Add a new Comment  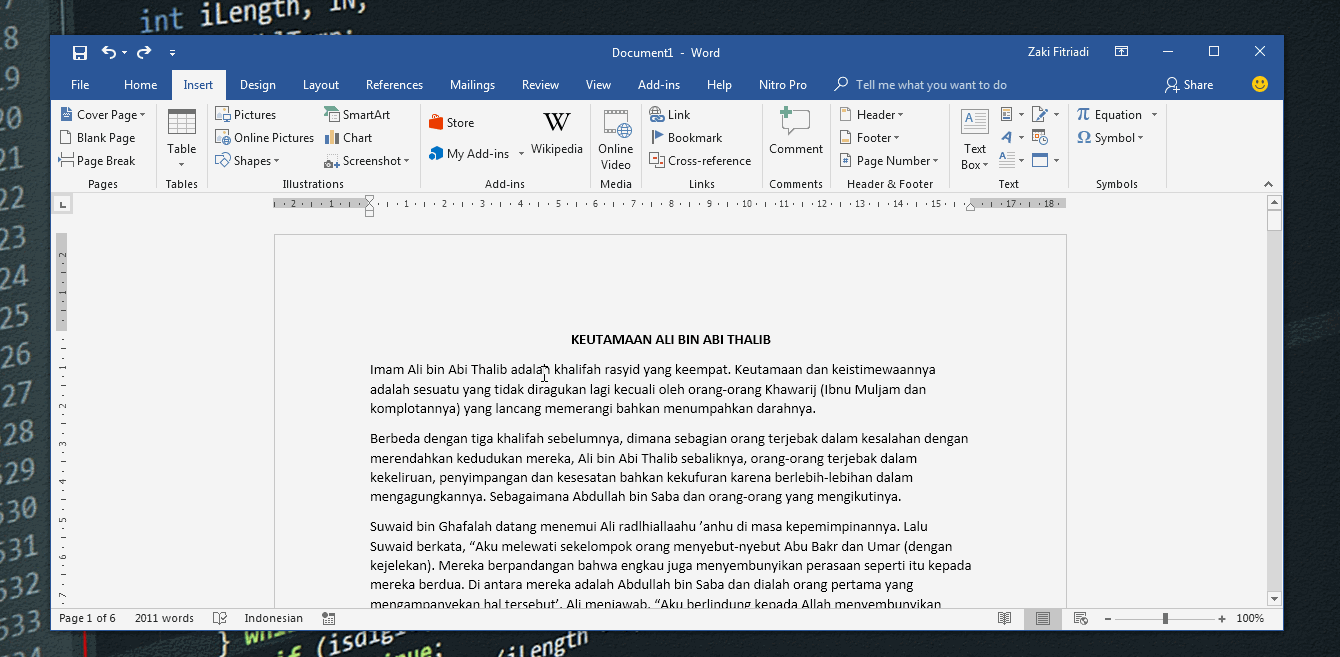click(796, 132)
